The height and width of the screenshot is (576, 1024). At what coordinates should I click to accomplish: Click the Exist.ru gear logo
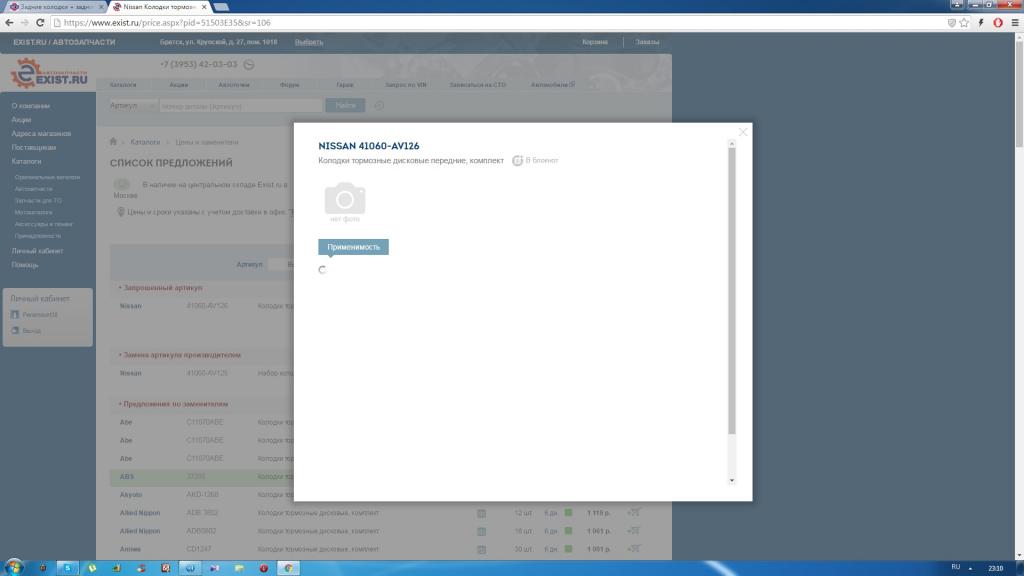[x=49, y=73]
